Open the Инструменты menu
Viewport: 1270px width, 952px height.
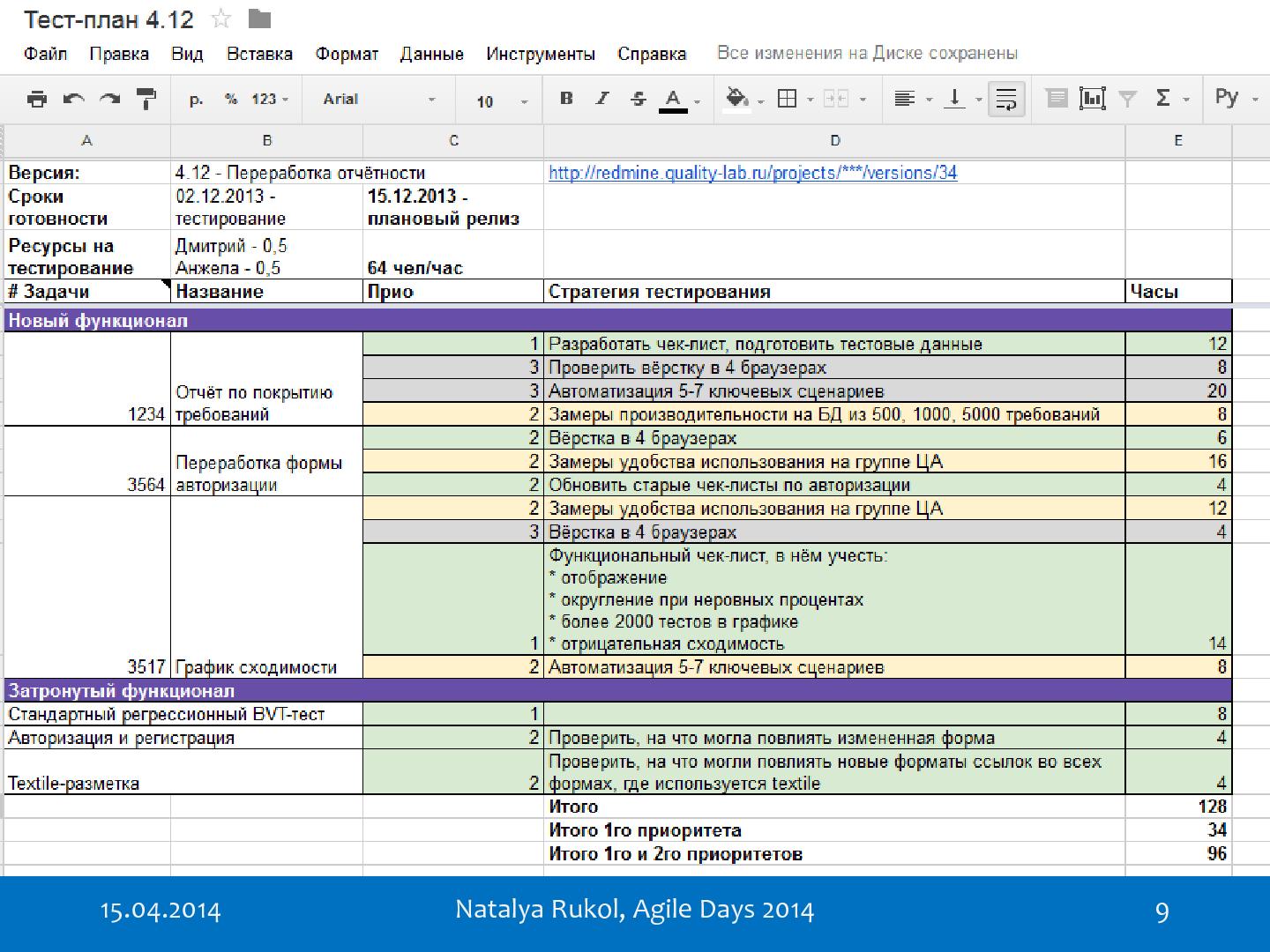pos(541,54)
